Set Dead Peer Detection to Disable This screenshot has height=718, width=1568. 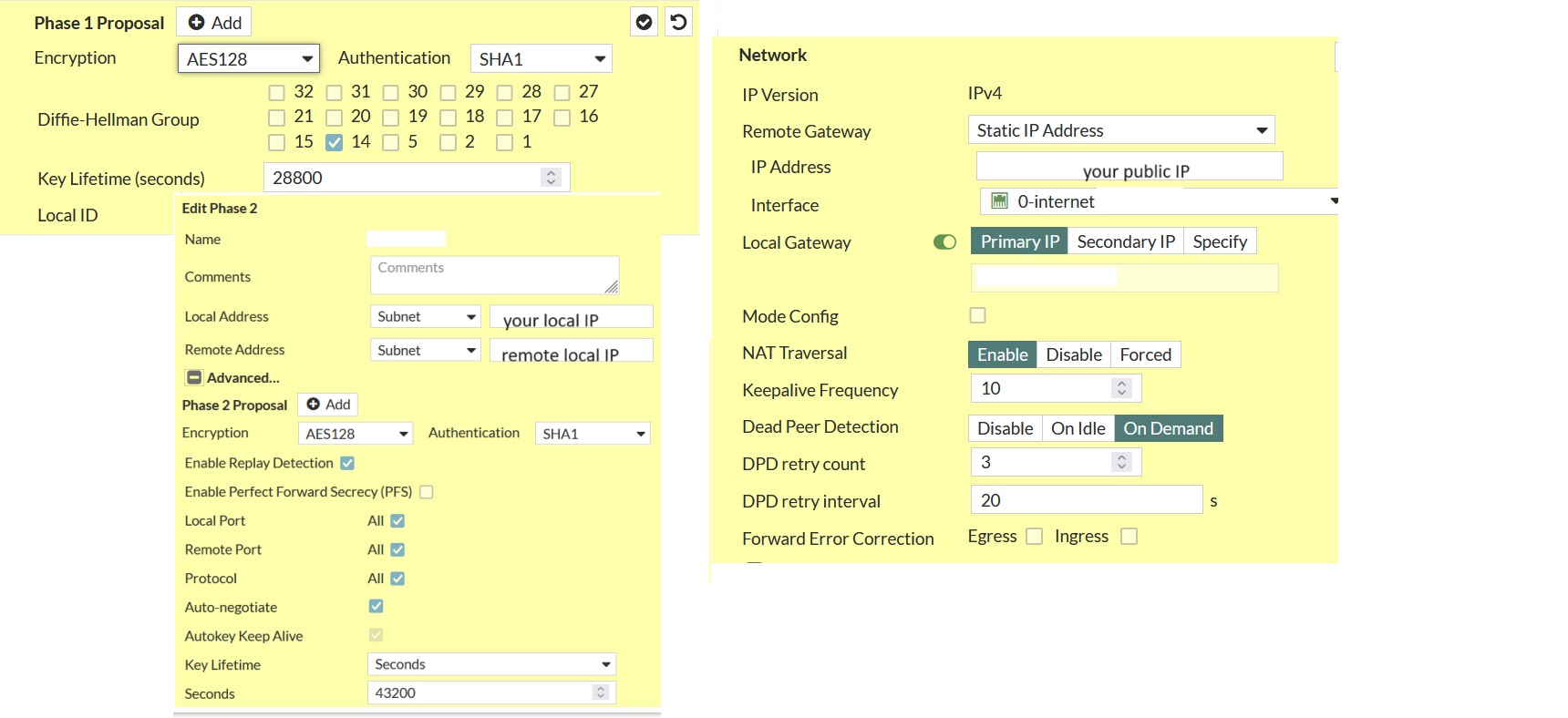1006,428
